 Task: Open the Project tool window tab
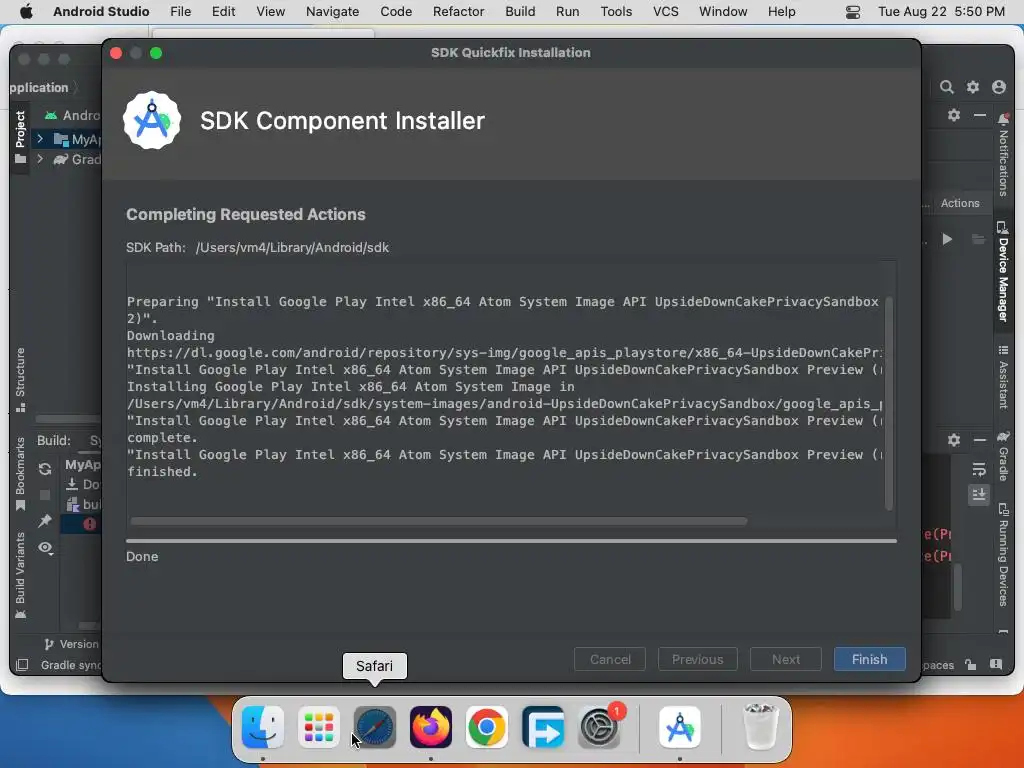click(x=20, y=137)
